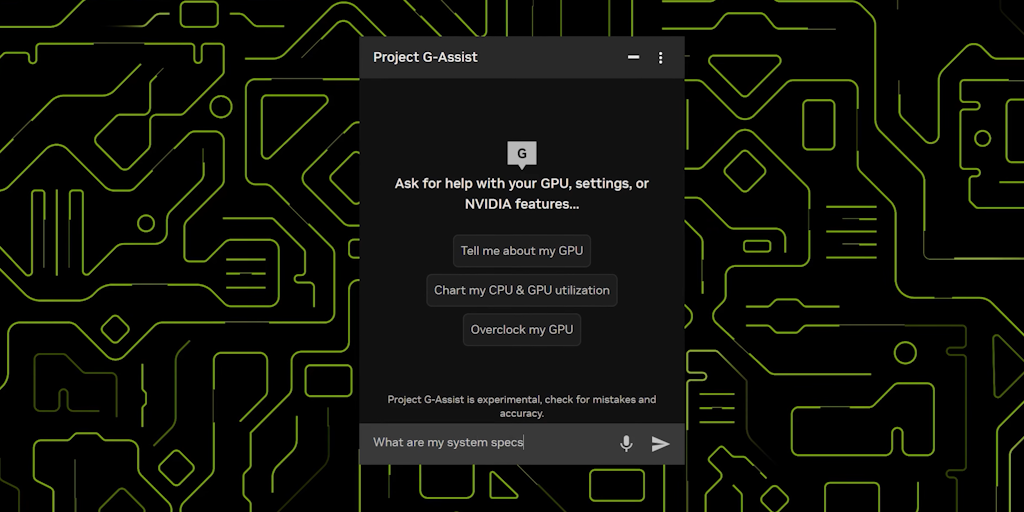
Task: Send the typed message with arrow icon
Action: 660,444
